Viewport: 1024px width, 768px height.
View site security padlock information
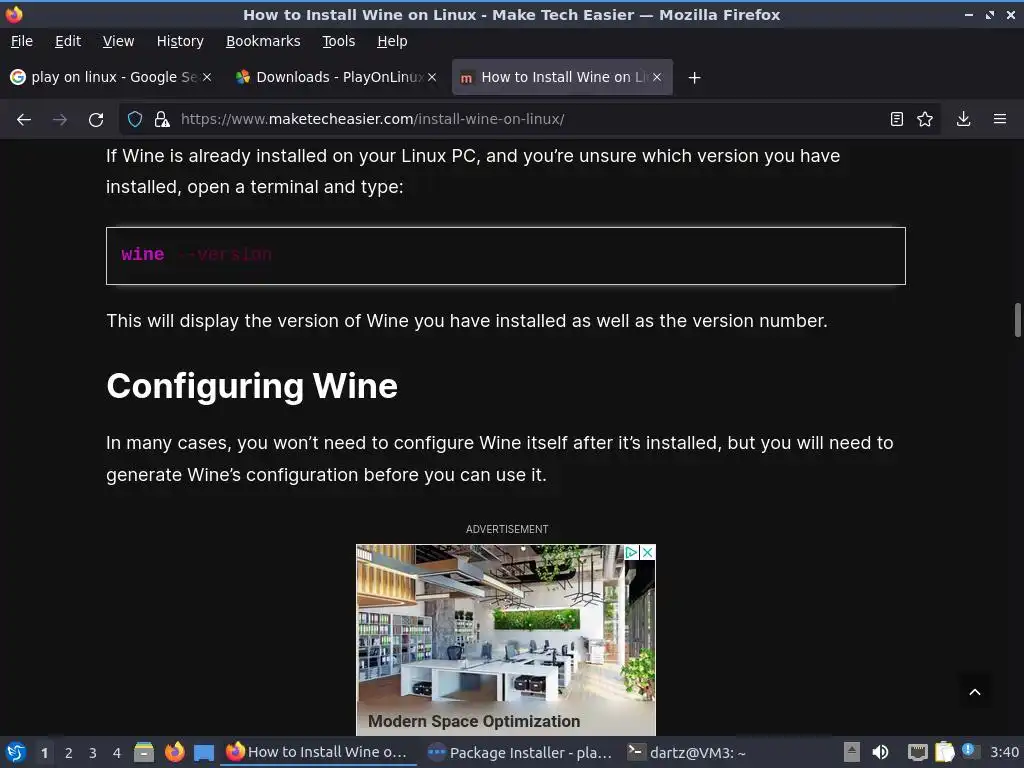click(x=162, y=119)
